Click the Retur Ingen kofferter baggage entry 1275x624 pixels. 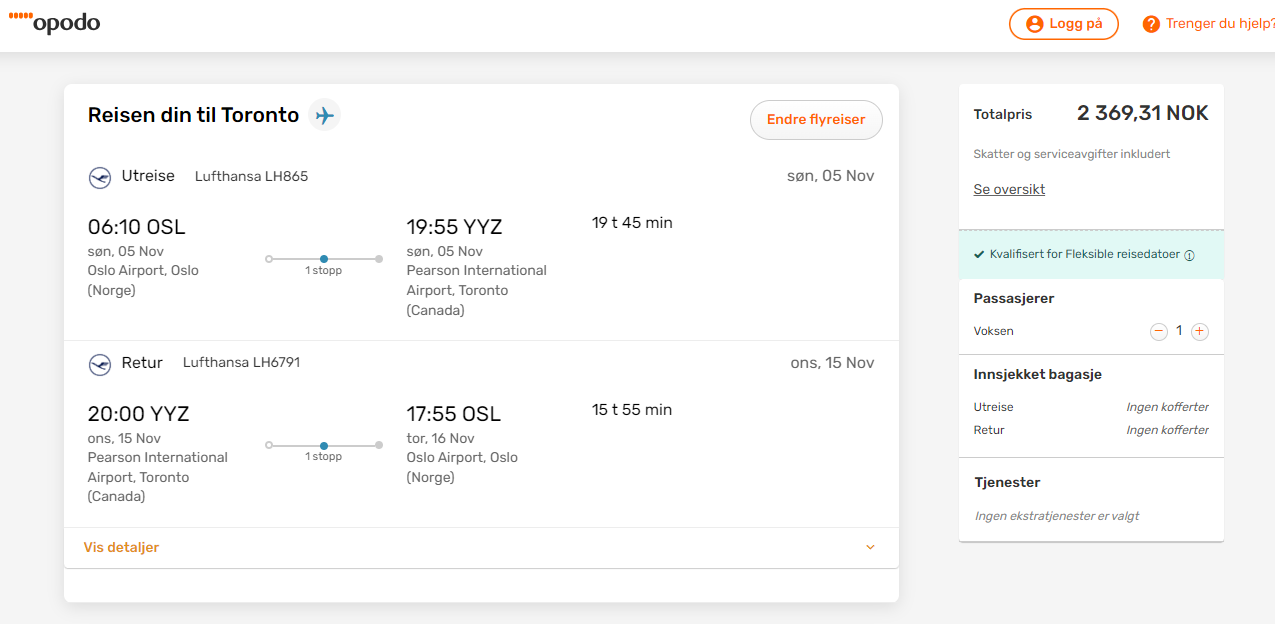point(1168,430)
